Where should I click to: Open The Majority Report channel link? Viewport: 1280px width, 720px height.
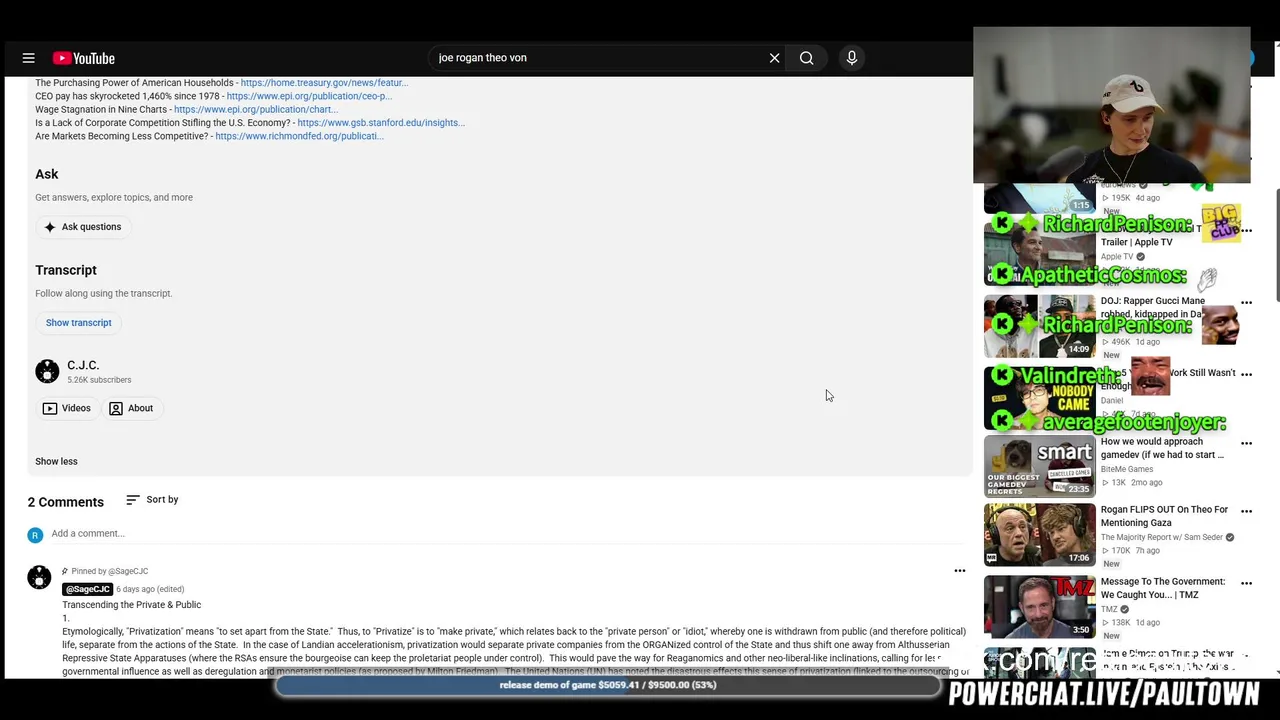[1162, 537]
